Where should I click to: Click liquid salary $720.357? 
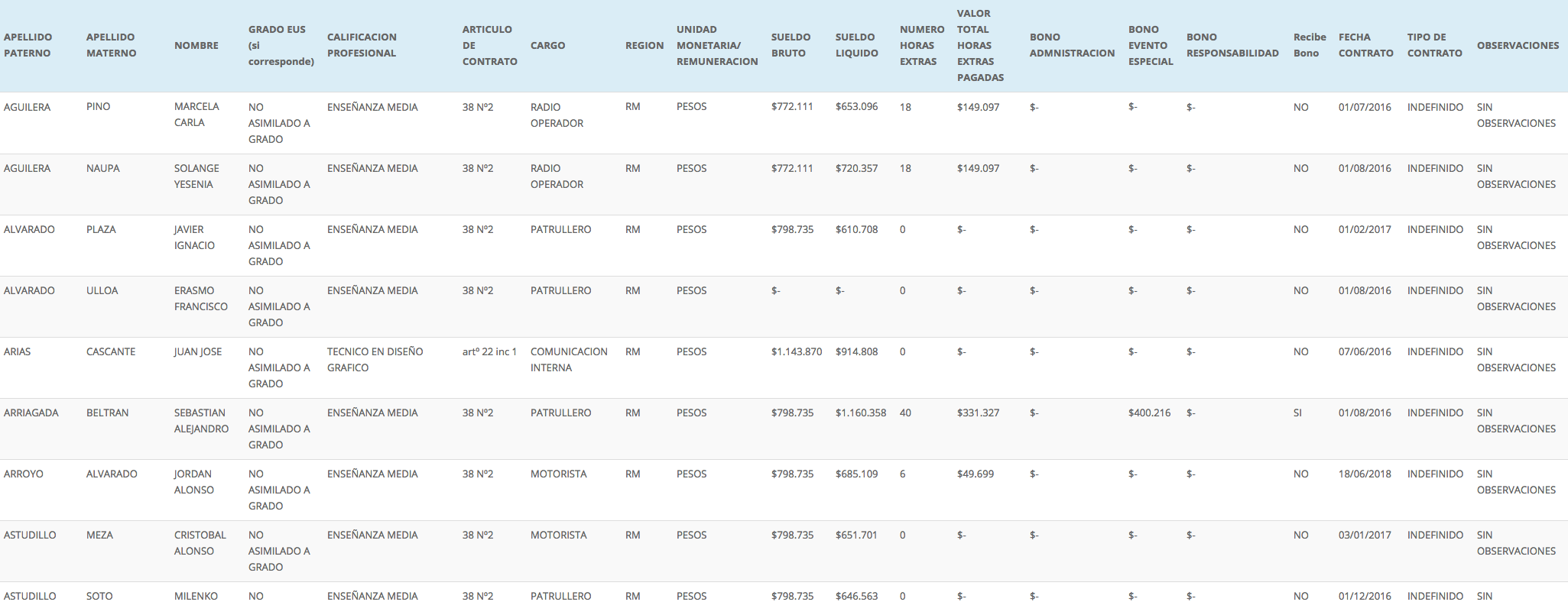tap(857, 168)
